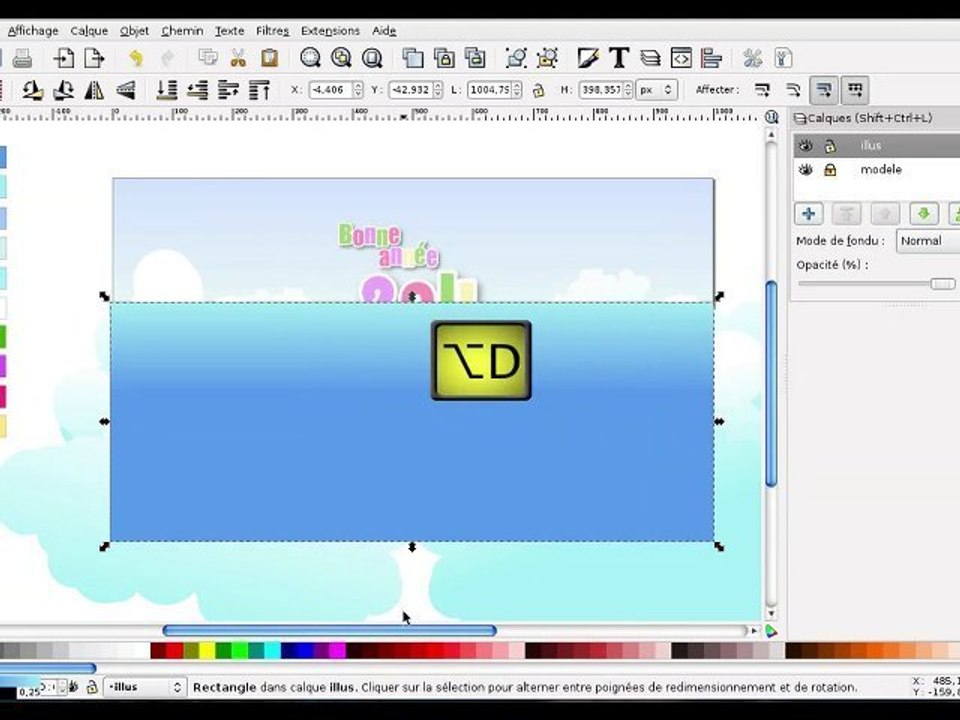Raise selection one step icon

tap(228, 91)
